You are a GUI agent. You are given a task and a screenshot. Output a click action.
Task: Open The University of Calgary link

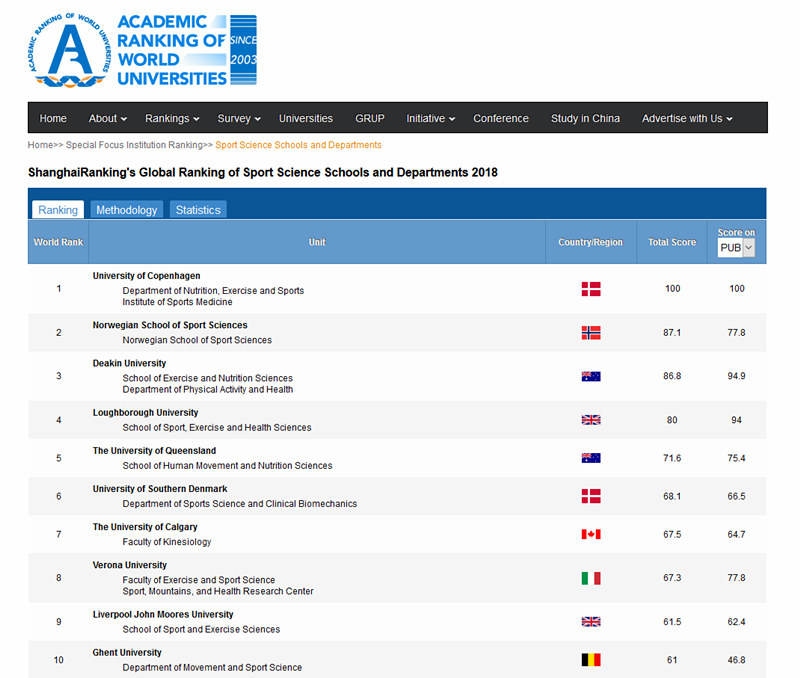coord(145,527)
